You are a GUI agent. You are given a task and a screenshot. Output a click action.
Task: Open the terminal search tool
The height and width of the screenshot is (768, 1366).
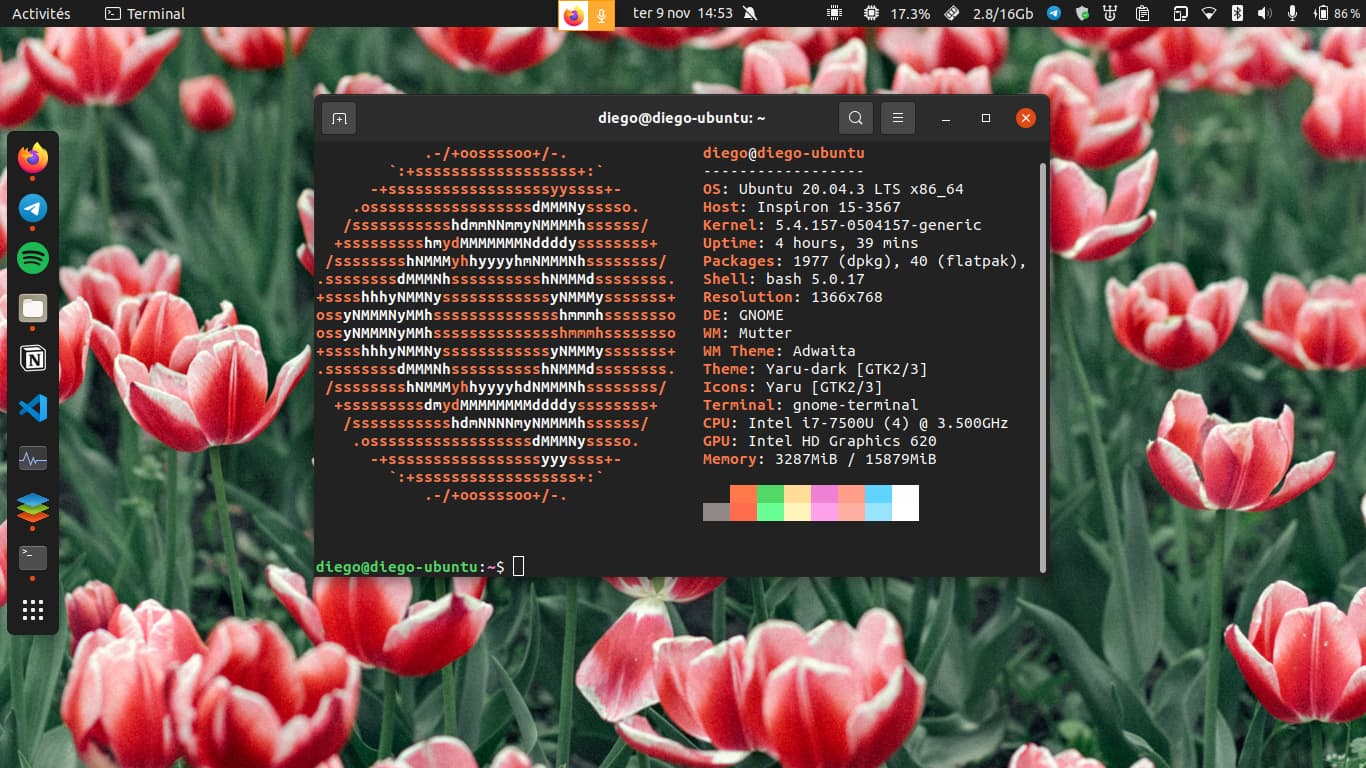pos(855,118)
